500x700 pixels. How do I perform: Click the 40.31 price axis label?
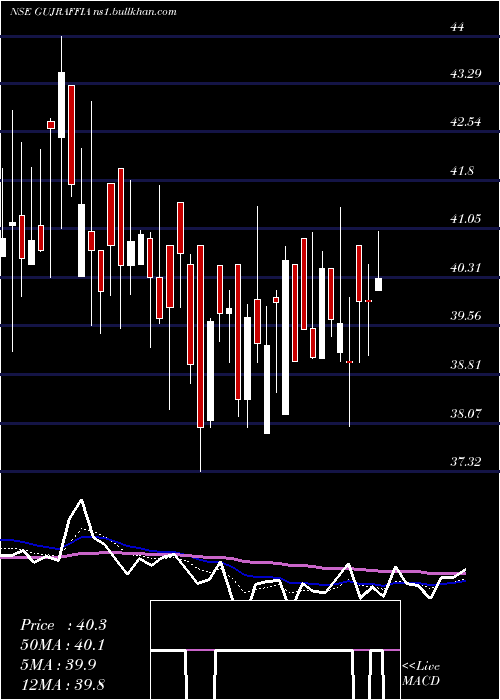[466, 267]
